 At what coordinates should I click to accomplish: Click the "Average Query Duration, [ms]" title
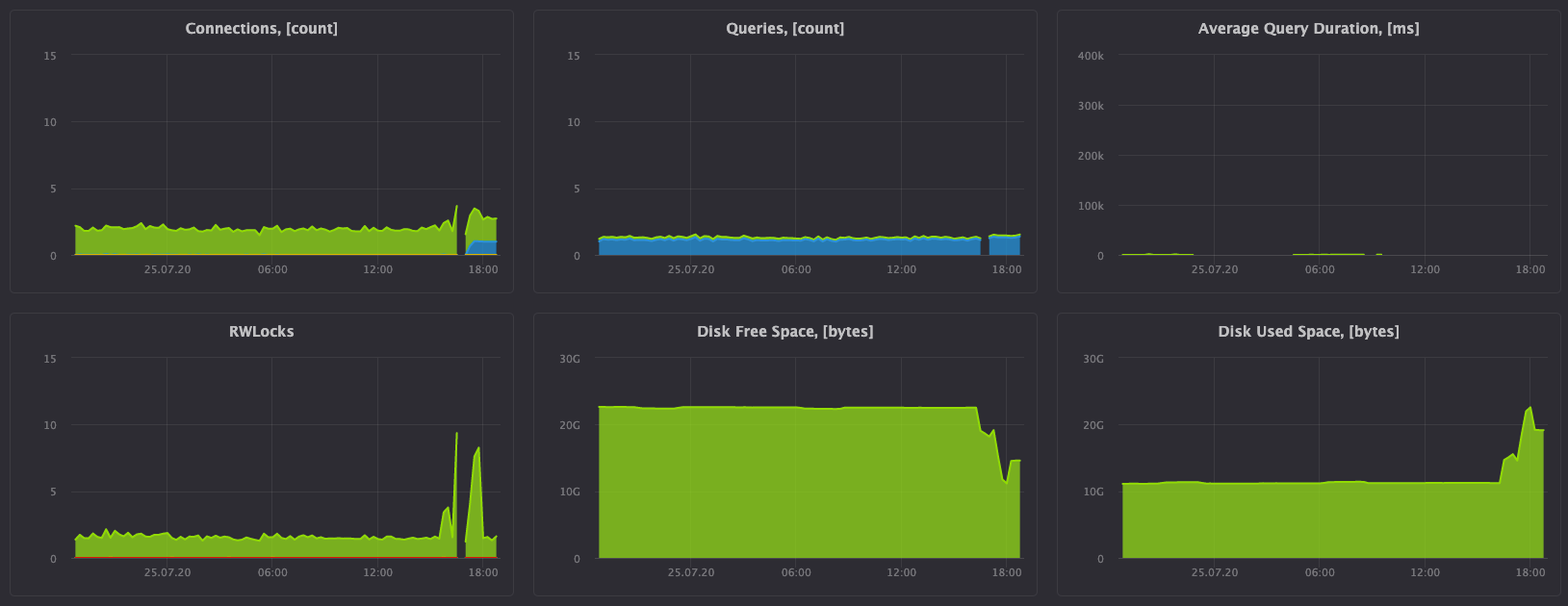tap(1309, 29)
